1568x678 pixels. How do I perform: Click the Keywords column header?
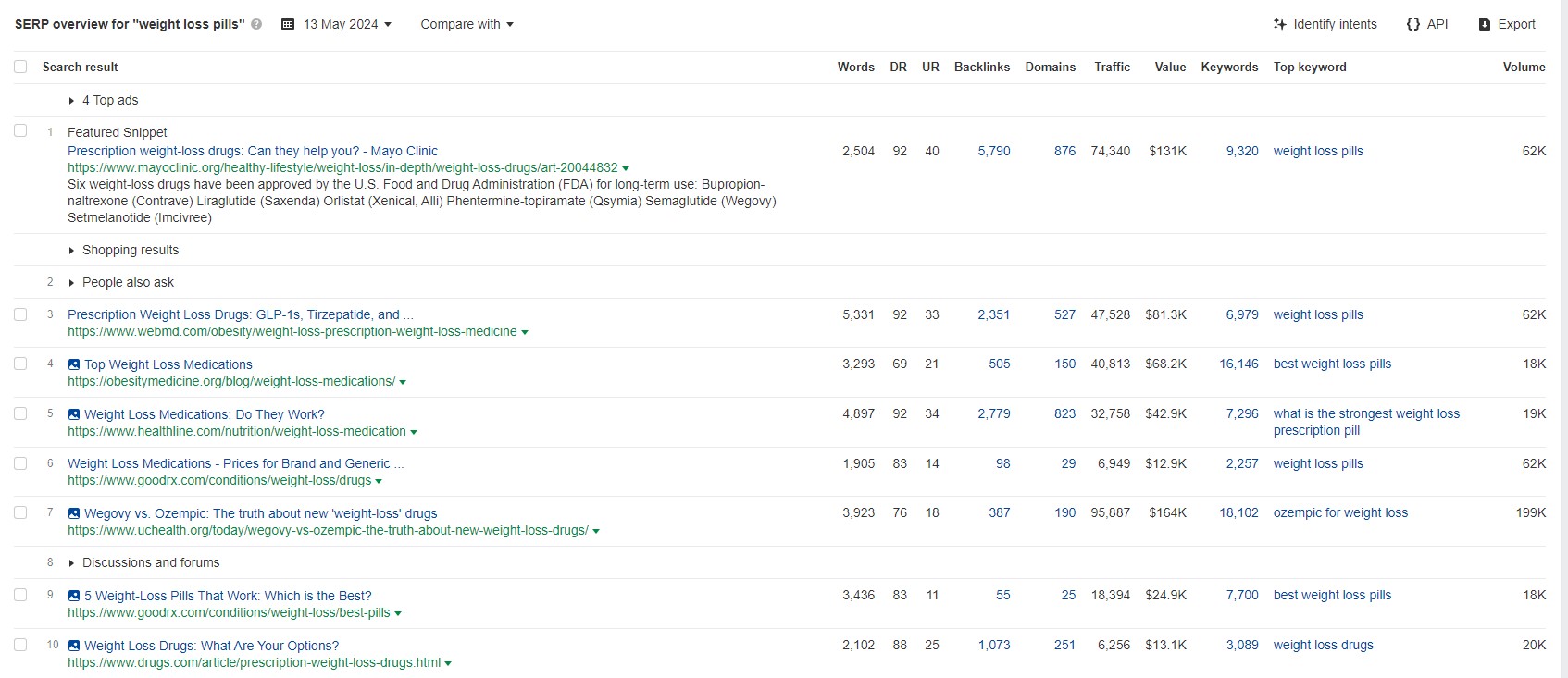[x=1229, y=67]
